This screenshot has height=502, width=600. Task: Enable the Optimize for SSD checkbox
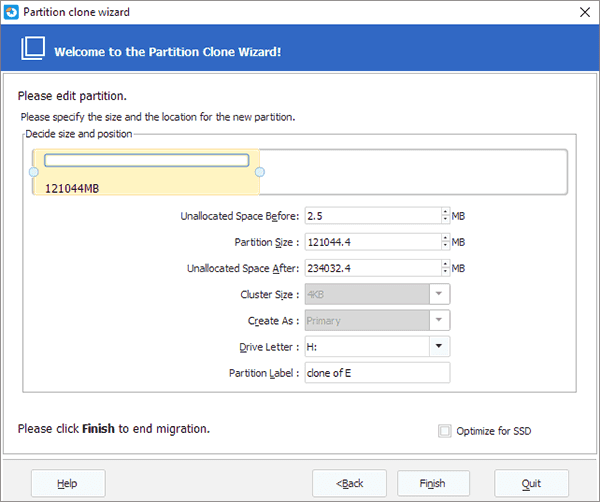[x=445, y=431]
